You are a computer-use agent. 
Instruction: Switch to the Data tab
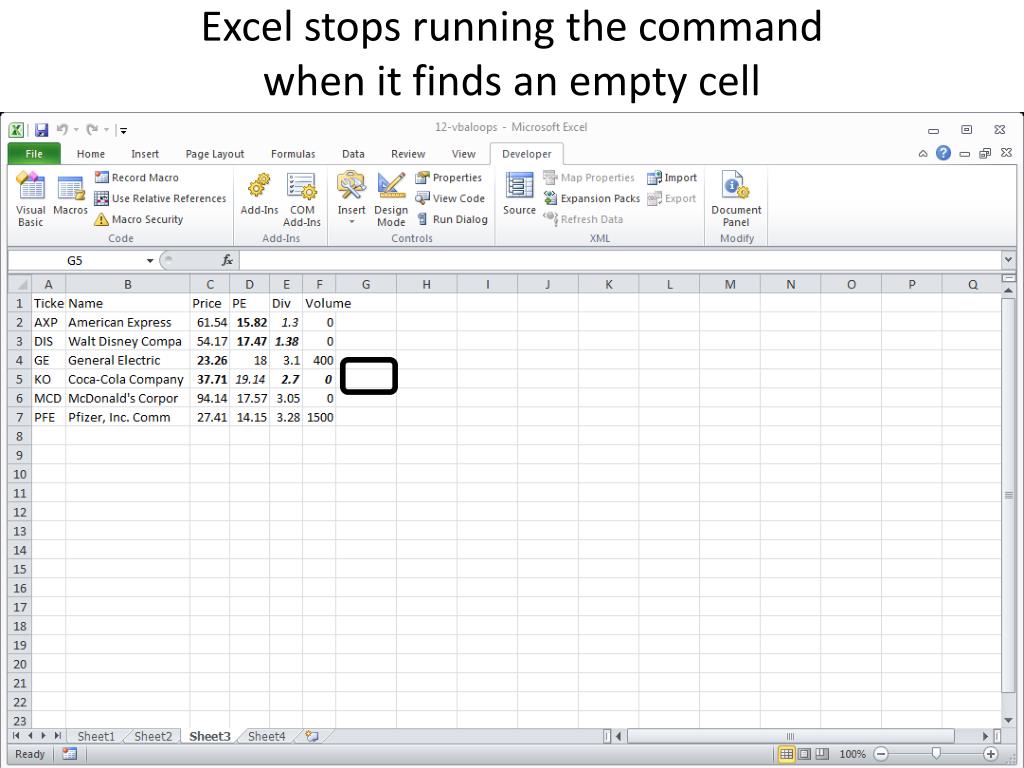tap(353, 154)
